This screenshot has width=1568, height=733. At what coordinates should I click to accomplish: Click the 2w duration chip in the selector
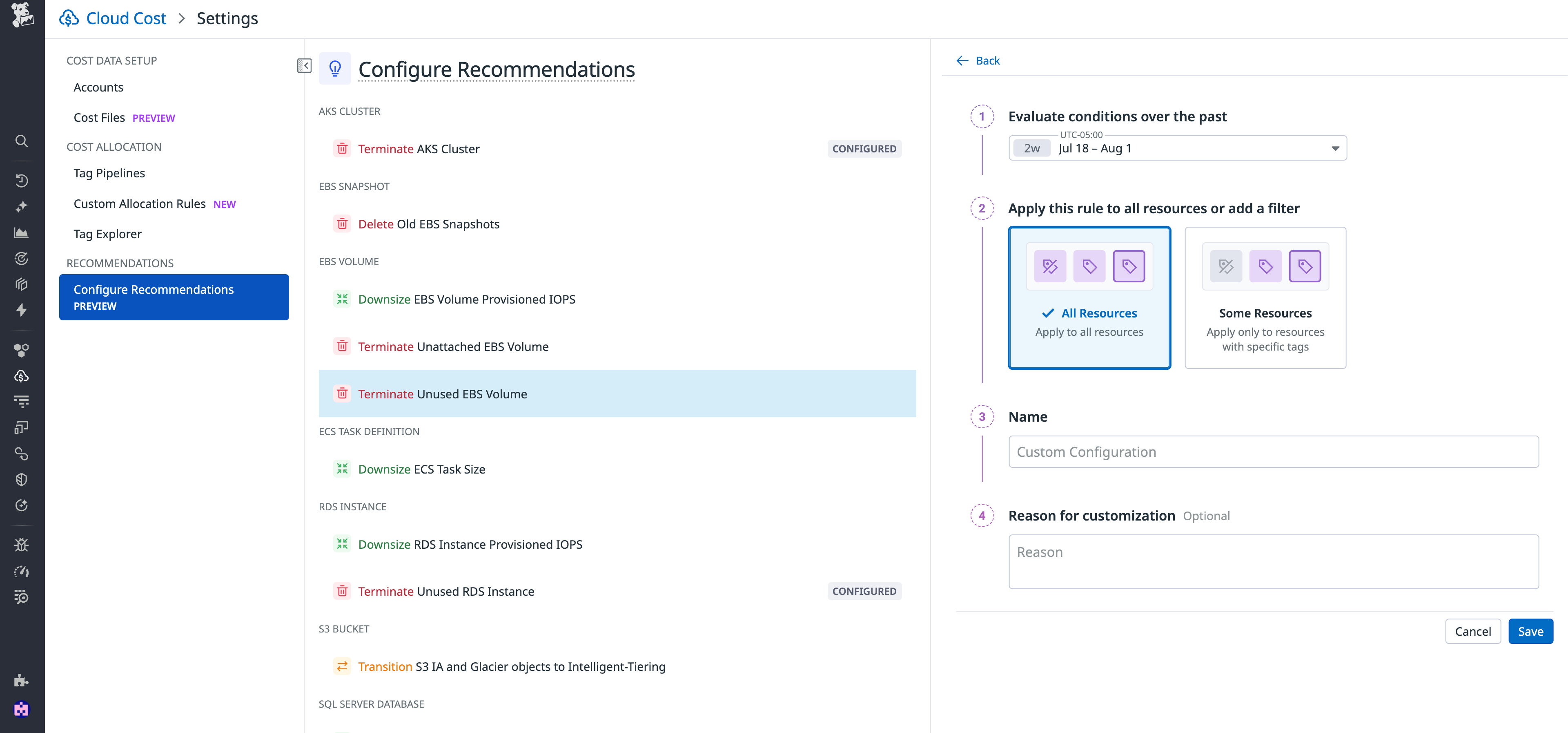[1032, 147]
